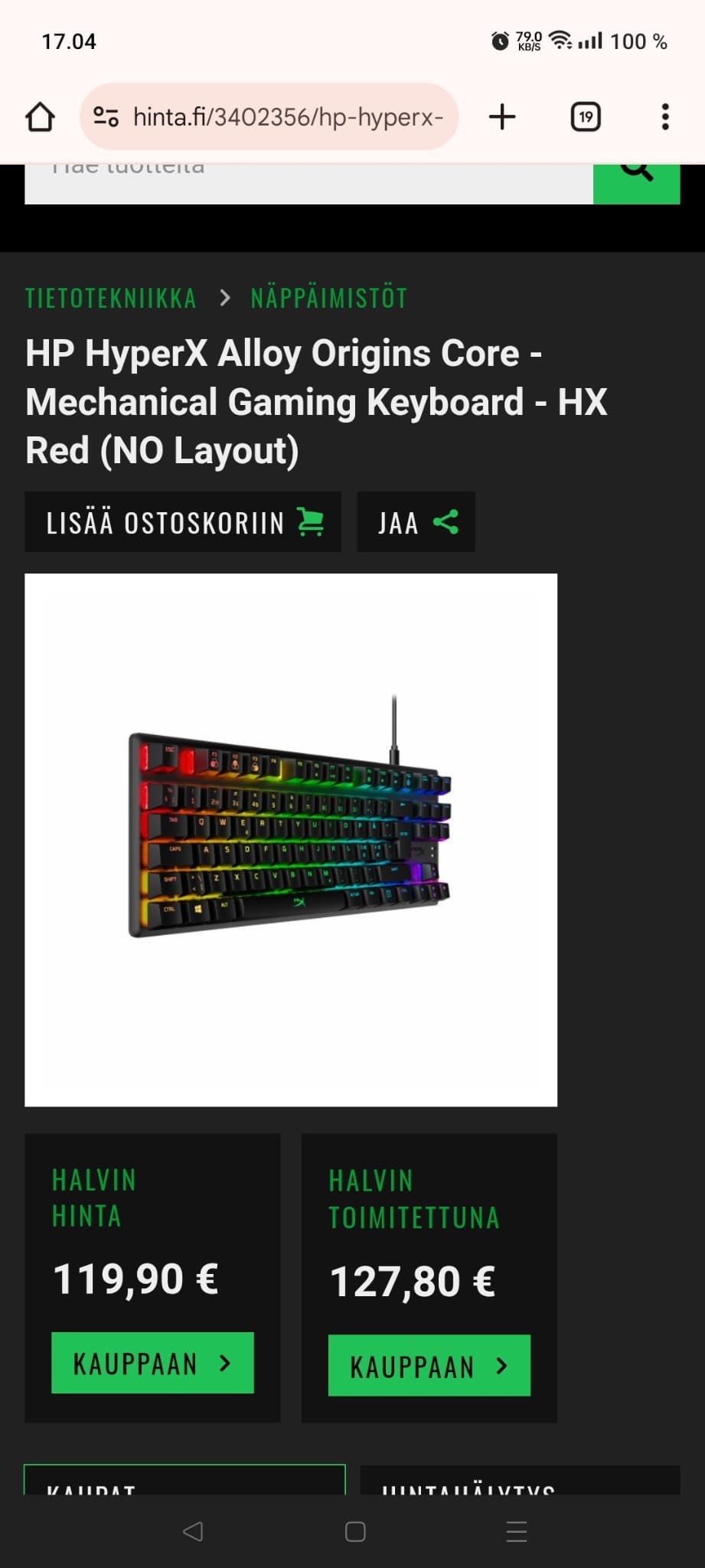
Task: Switch to the Kaupat tab
Action: pos(184,1480)
